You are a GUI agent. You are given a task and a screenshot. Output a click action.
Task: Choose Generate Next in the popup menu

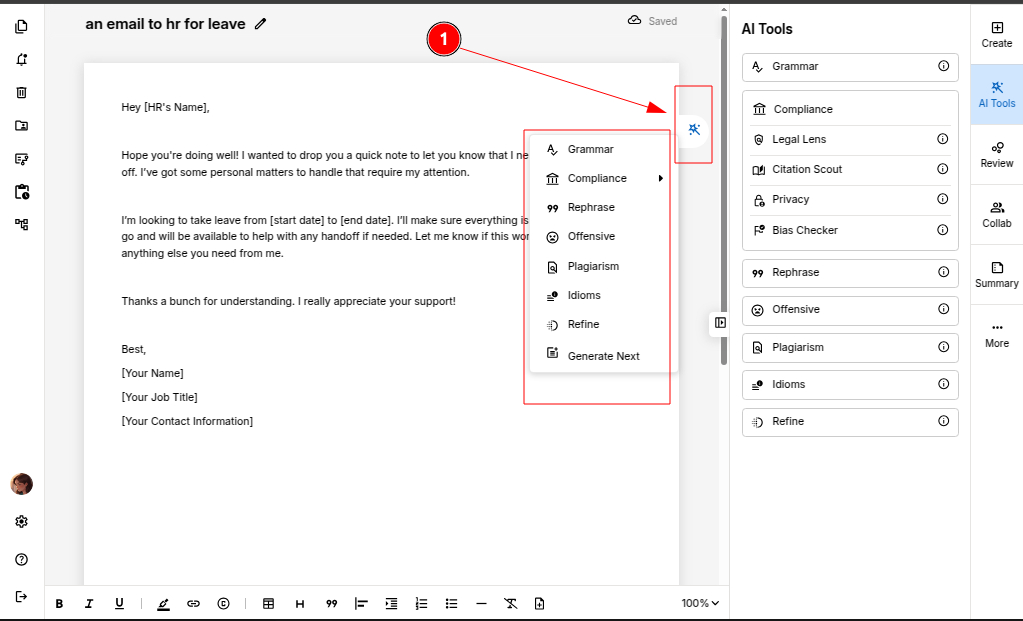pyautogui.click(x=603, y=356)
